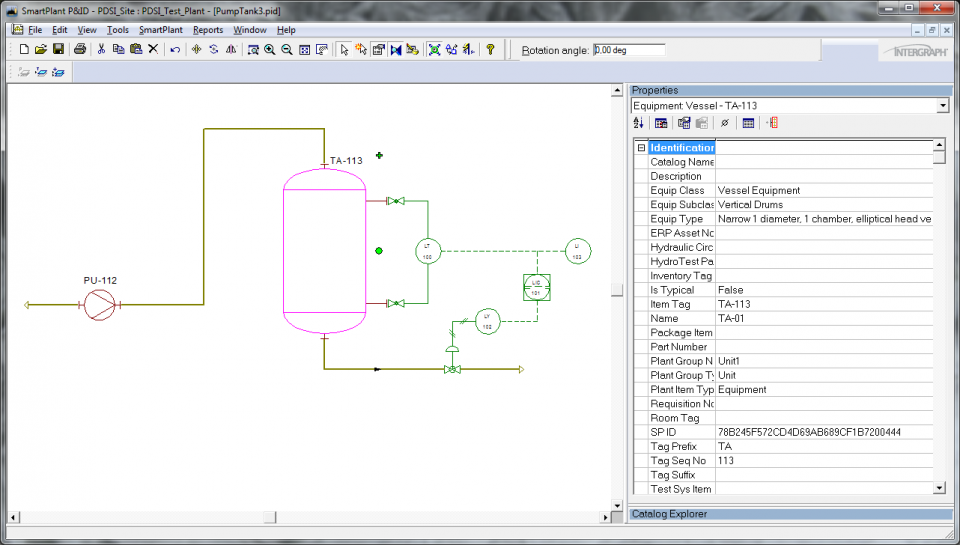This screenshot has height=545, width=960.
Task: Click the Rotation angle input field
Action: (628, 50)
